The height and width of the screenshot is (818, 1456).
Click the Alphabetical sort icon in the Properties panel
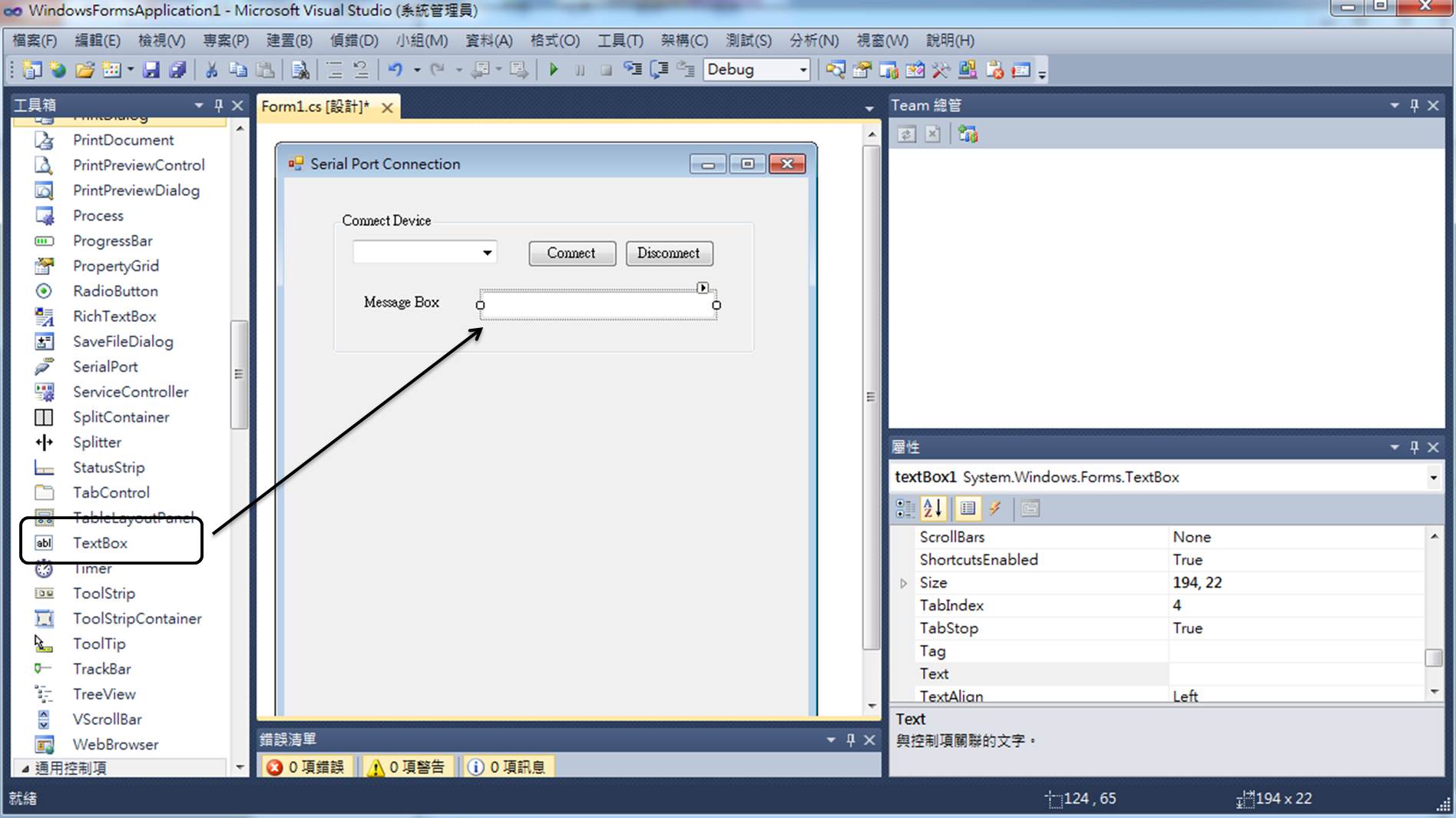point(933,508)
